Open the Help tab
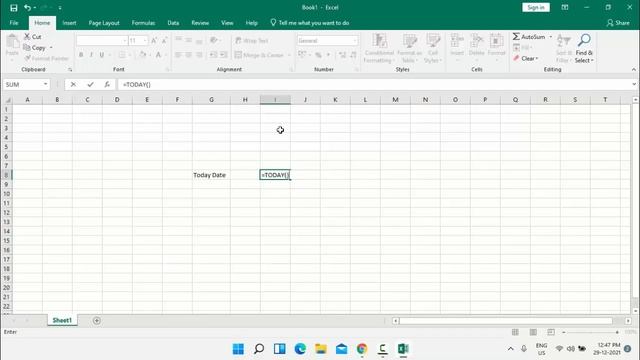The image size is (640, 360). 251,23
